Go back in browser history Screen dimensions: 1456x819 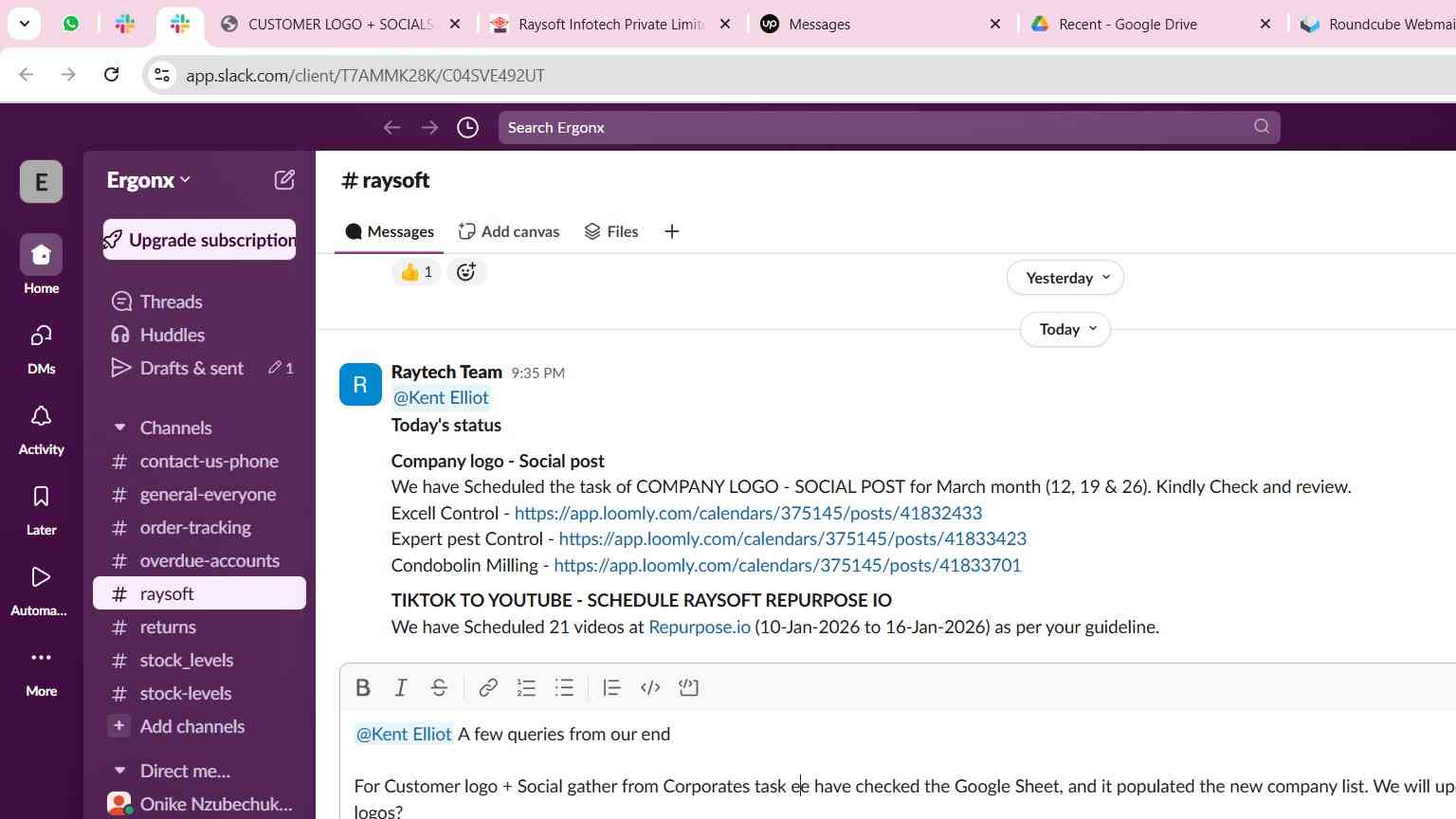[x=27, y=75]
